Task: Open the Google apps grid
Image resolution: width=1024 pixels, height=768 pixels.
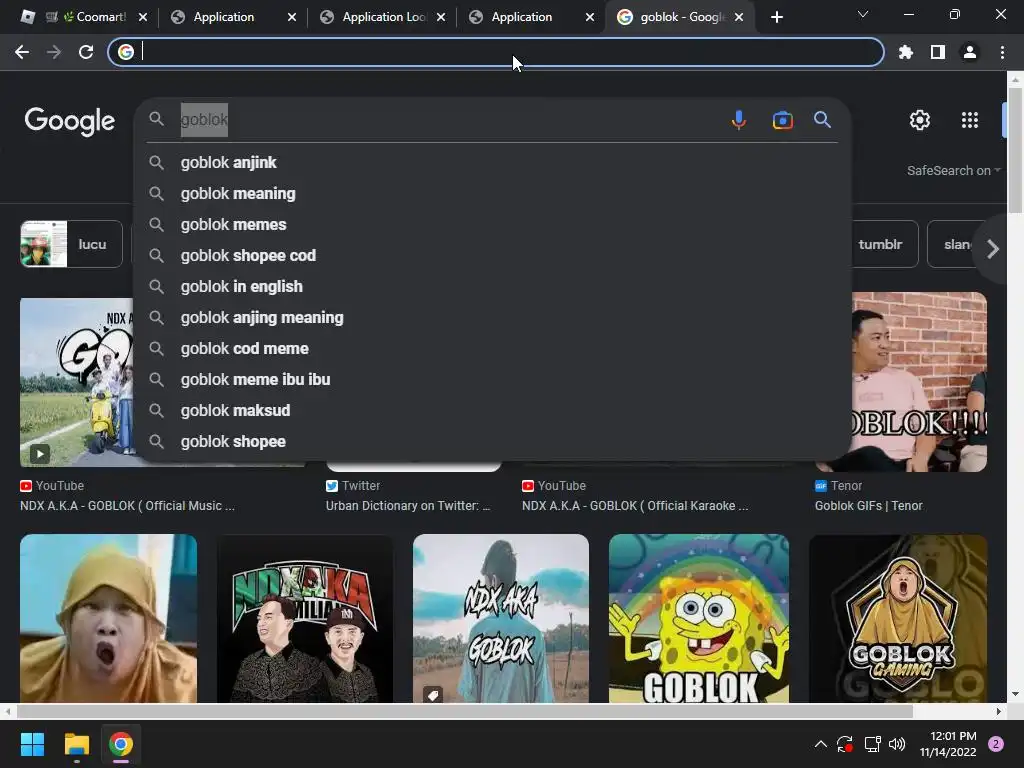Action: click(x=970, y=120)
